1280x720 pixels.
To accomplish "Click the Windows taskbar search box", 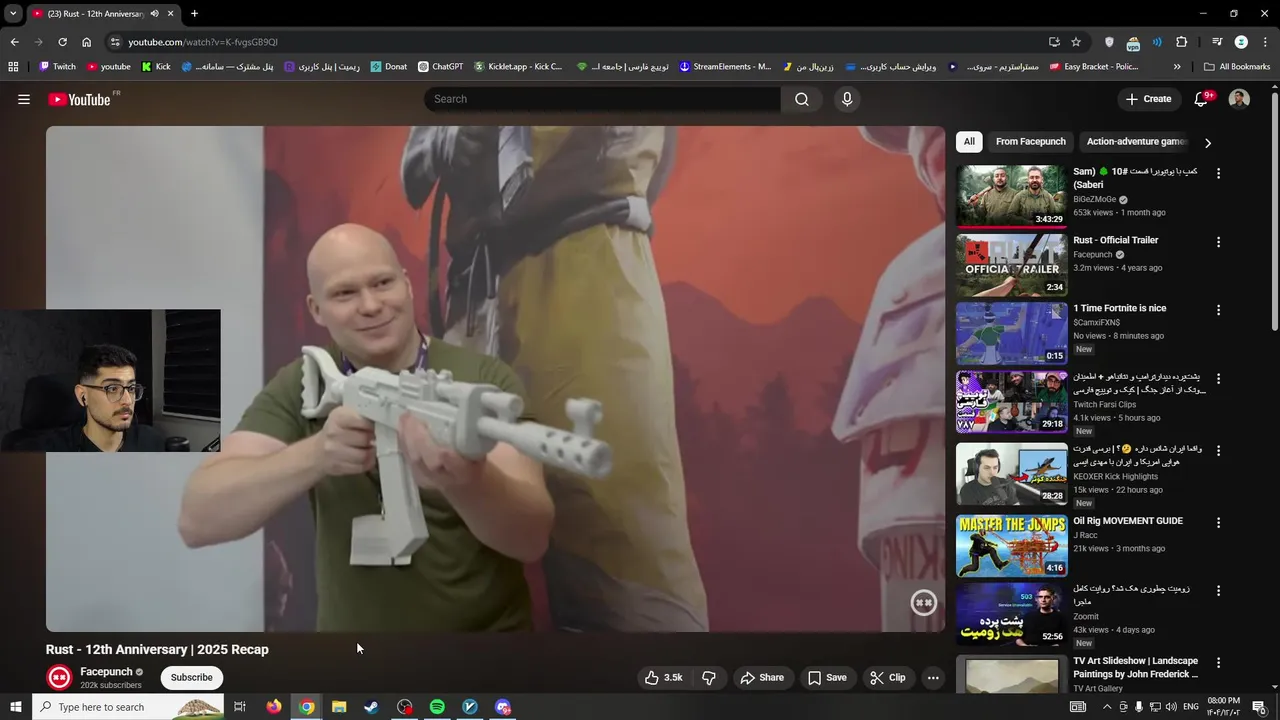I will pos(128,707).
